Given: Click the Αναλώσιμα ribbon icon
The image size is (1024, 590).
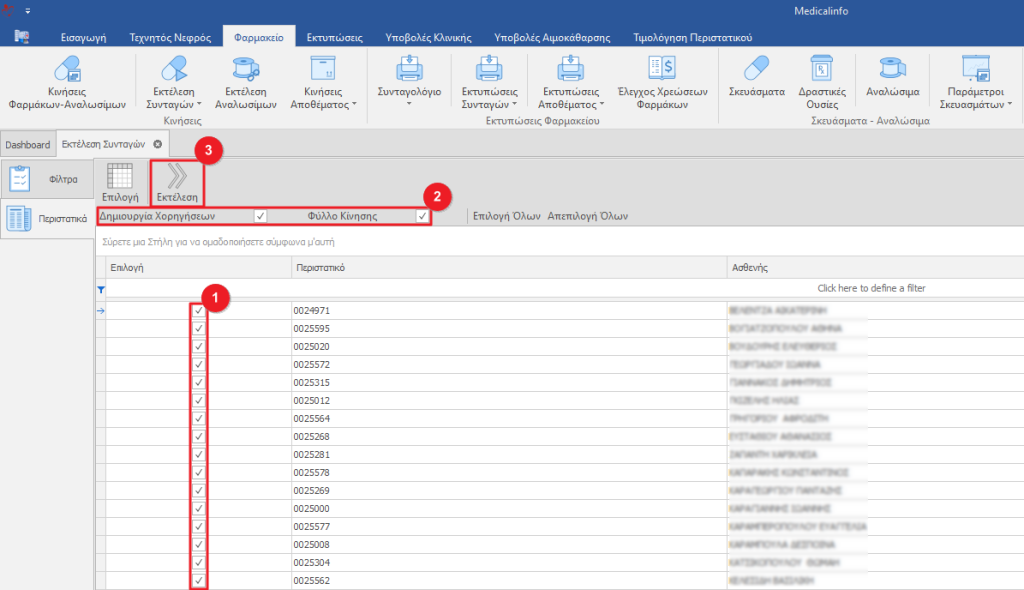Looking at the screenshot, I should click(x=892, y=70).
